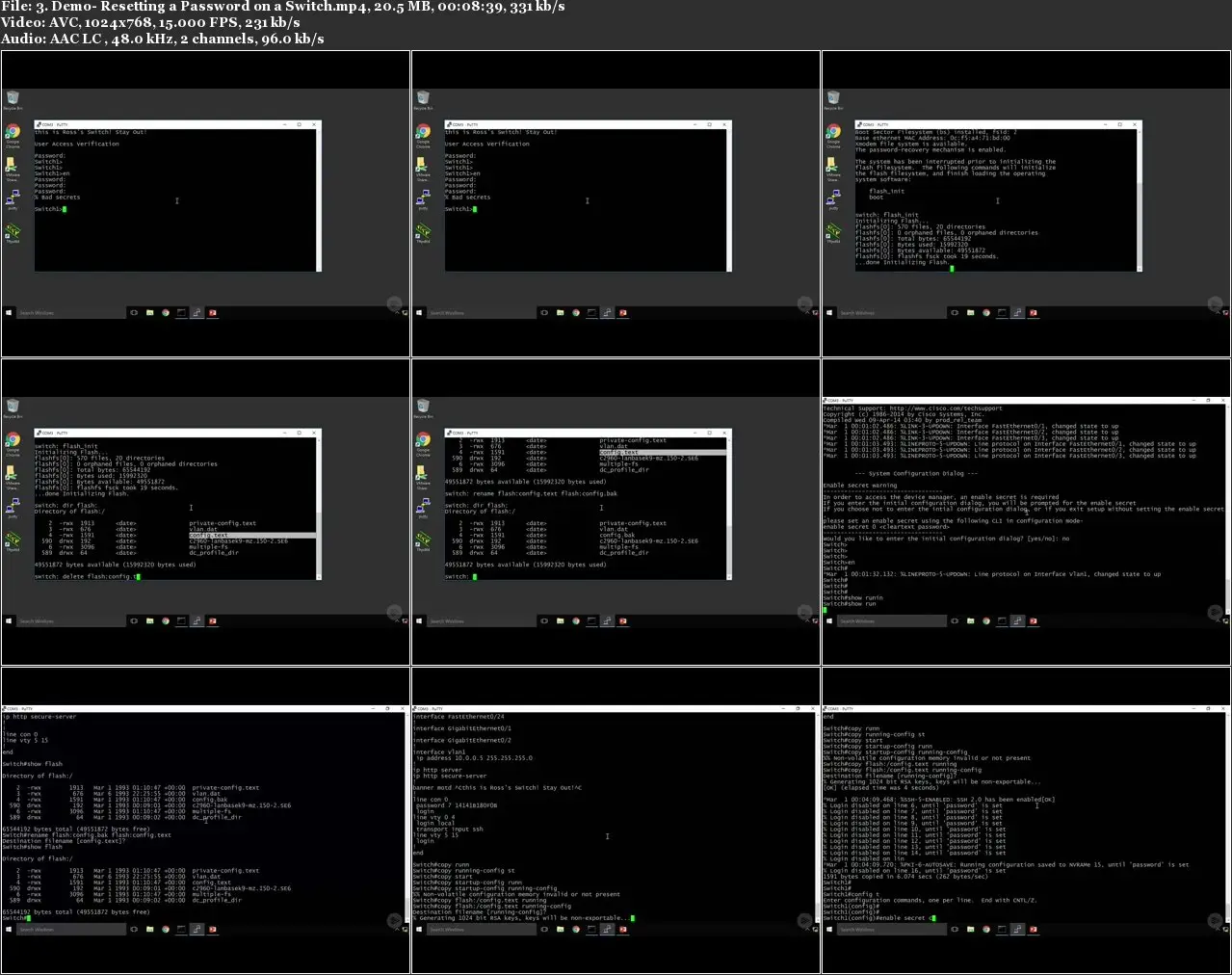Viewport: 1232px width, 975px height.
Task: Focus Search Windows box in enable secret frame
Action: (x=892, y=929)
